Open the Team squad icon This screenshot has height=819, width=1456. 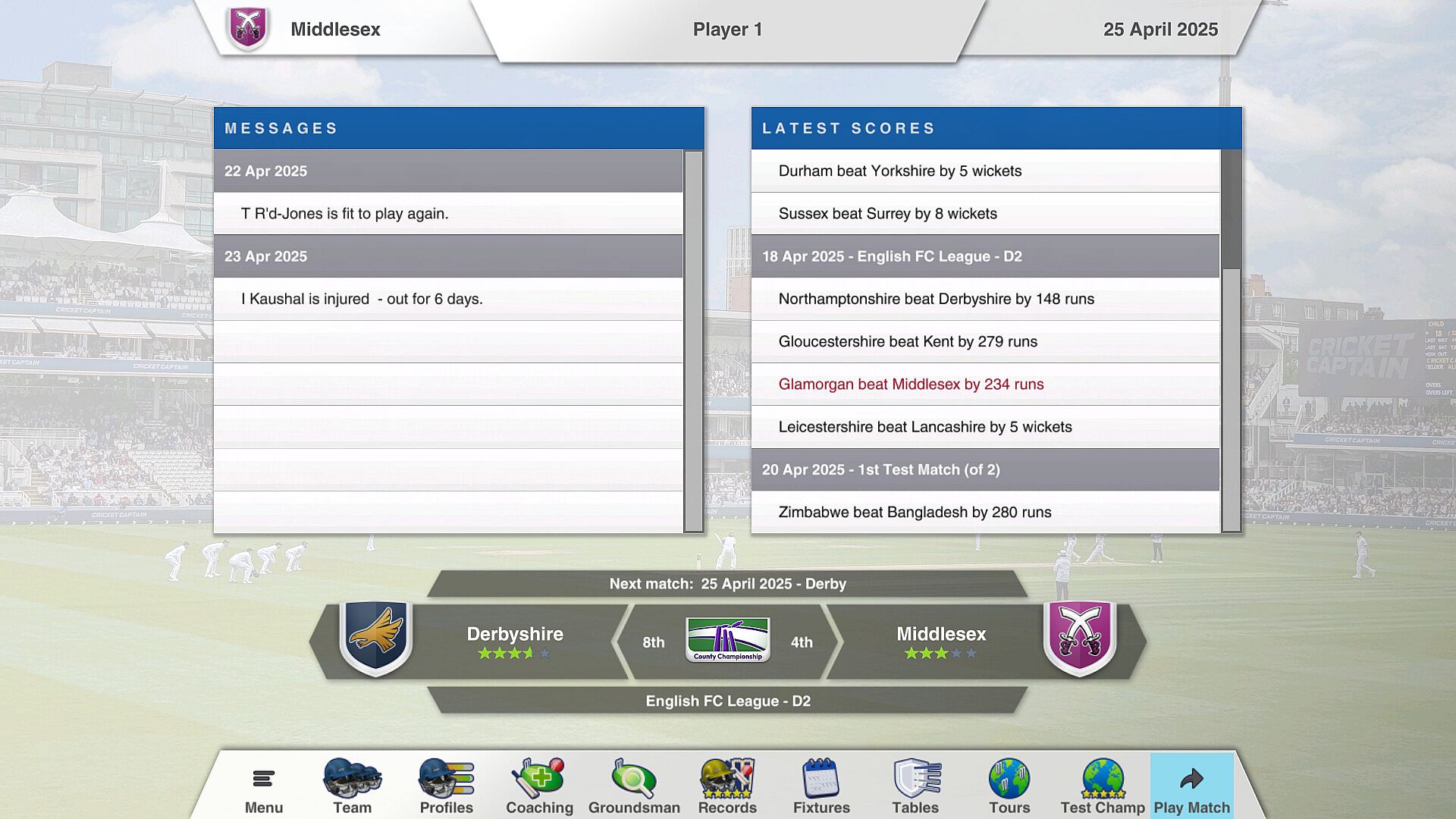pos(352,779)
